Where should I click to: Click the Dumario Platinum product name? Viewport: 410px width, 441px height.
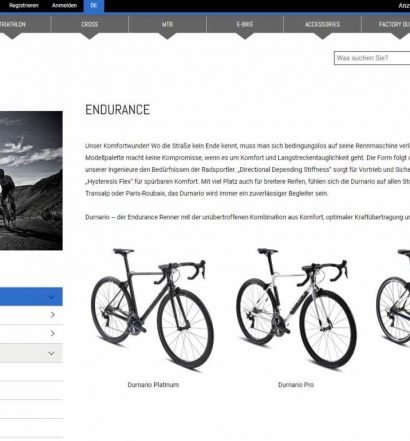(153, 385)
